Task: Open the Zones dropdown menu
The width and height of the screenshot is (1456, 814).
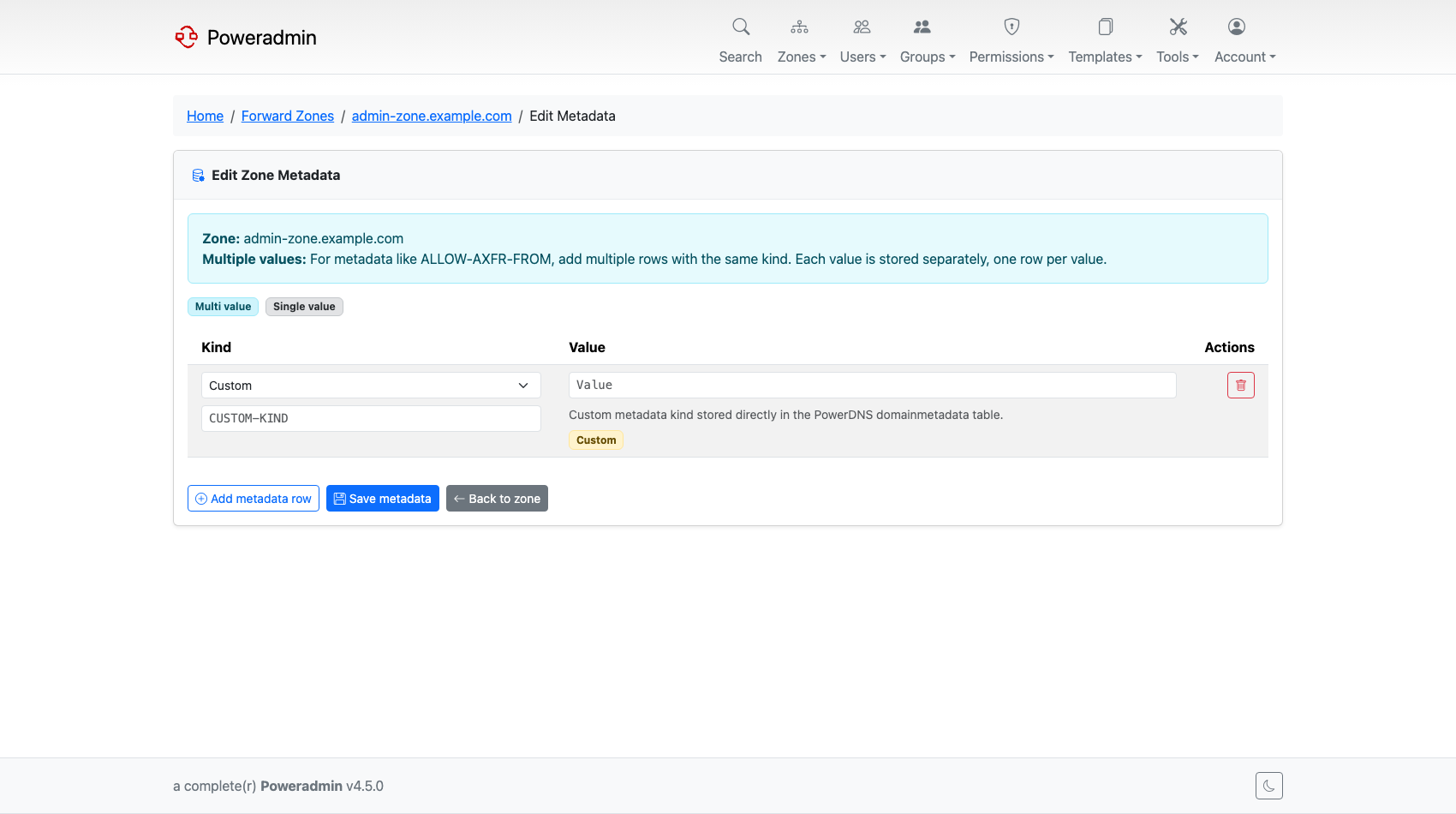Action: click(802, 57)
